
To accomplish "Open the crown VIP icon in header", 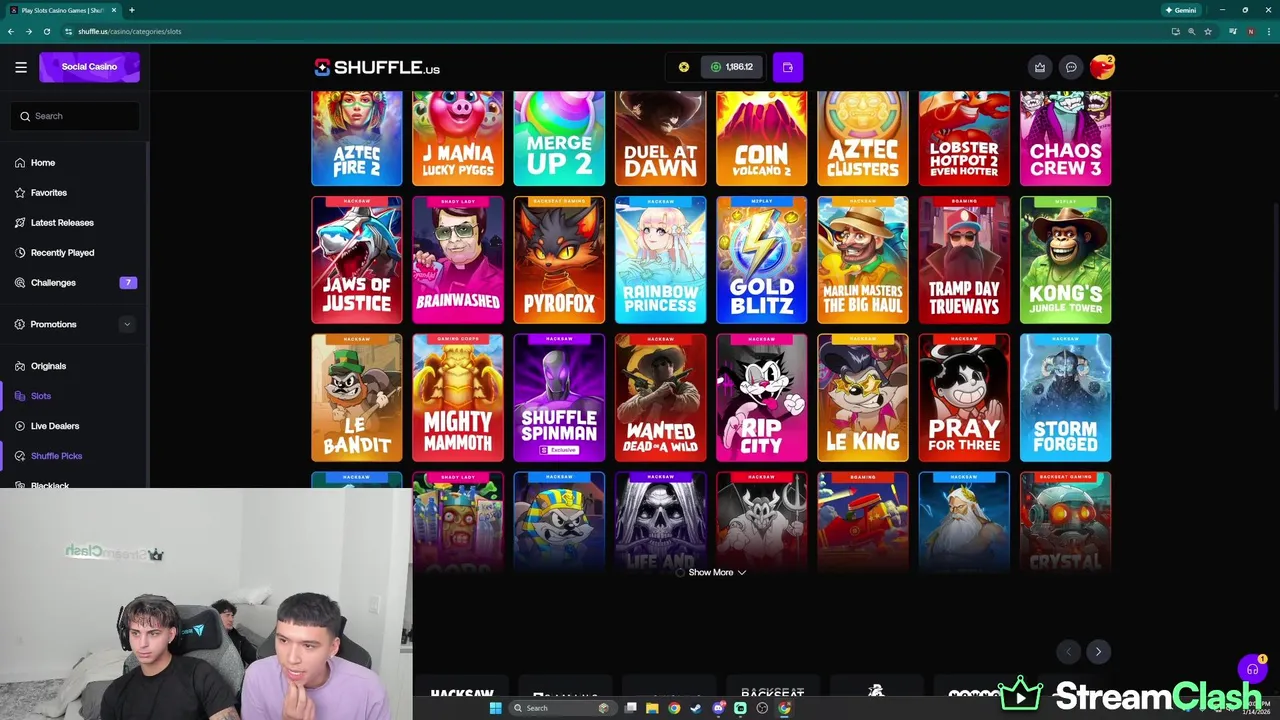I will 1040,67.
